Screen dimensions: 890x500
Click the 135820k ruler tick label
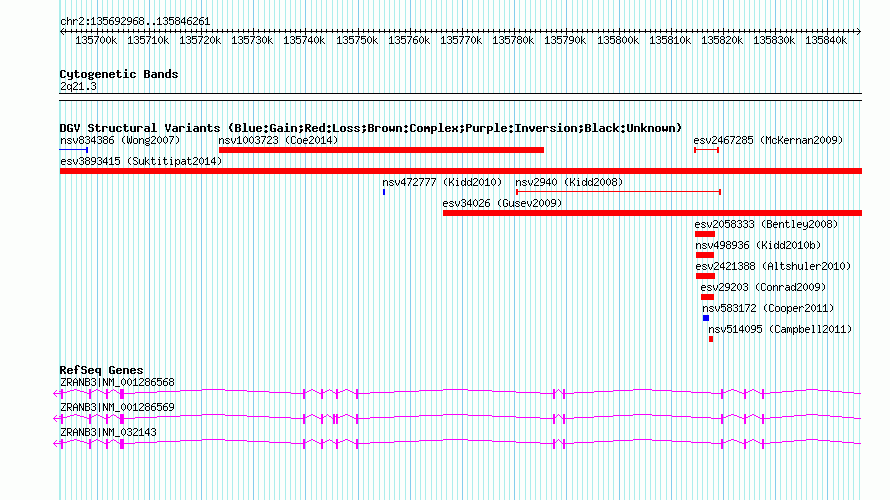tap(722, 40)
